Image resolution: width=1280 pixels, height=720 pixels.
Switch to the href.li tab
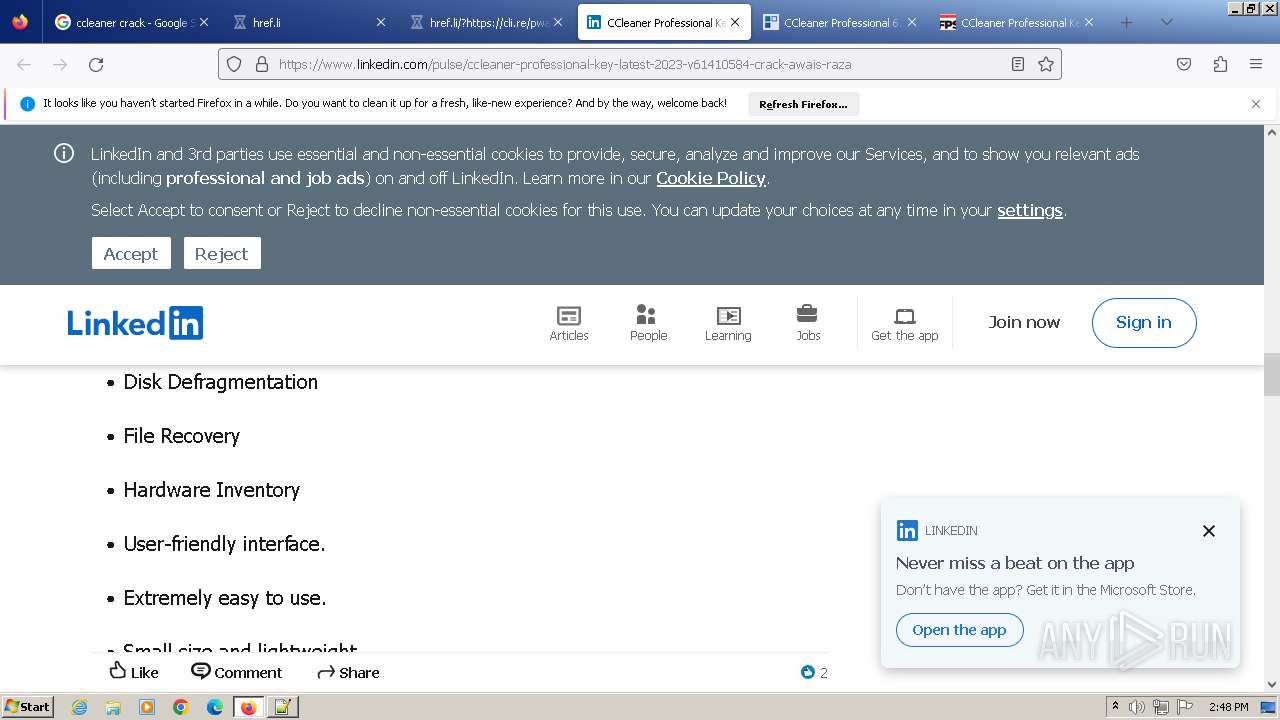307,22
